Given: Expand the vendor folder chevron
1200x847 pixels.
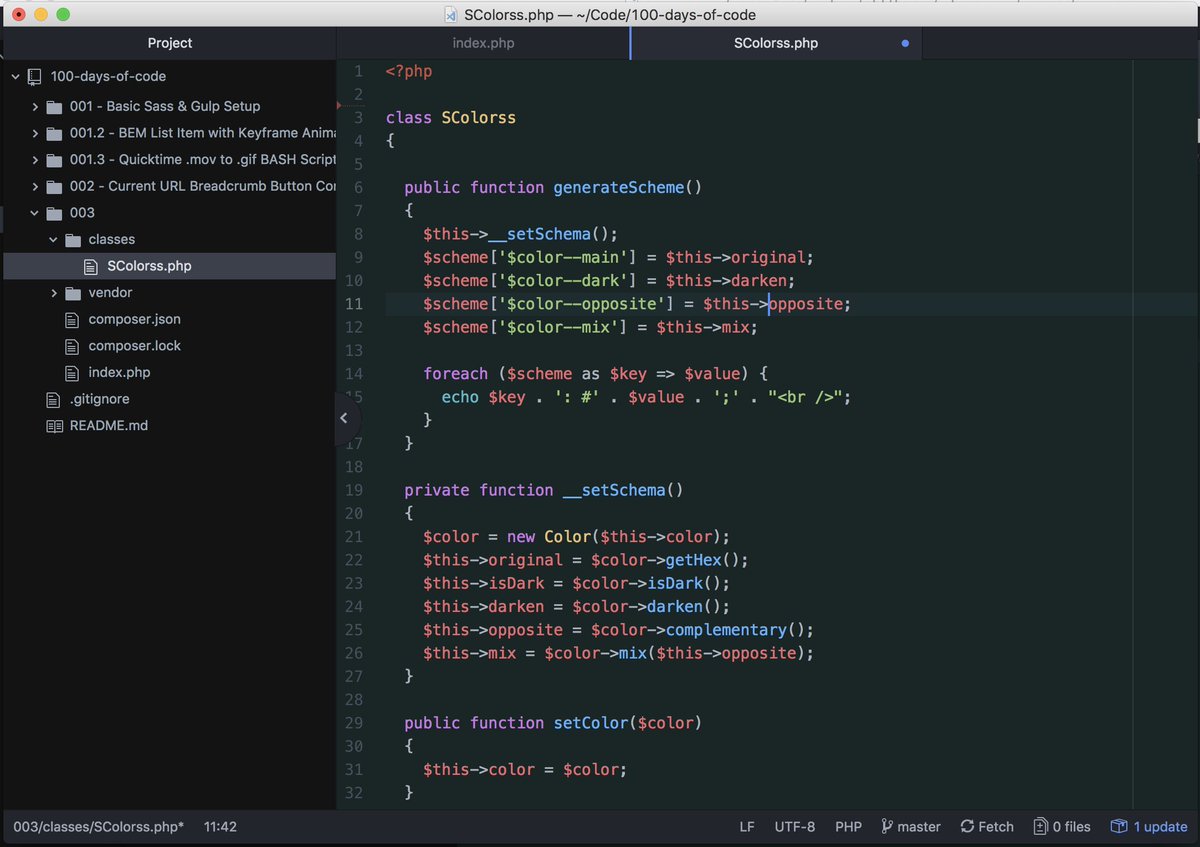Looking at the screenshot, I should 54,293.
